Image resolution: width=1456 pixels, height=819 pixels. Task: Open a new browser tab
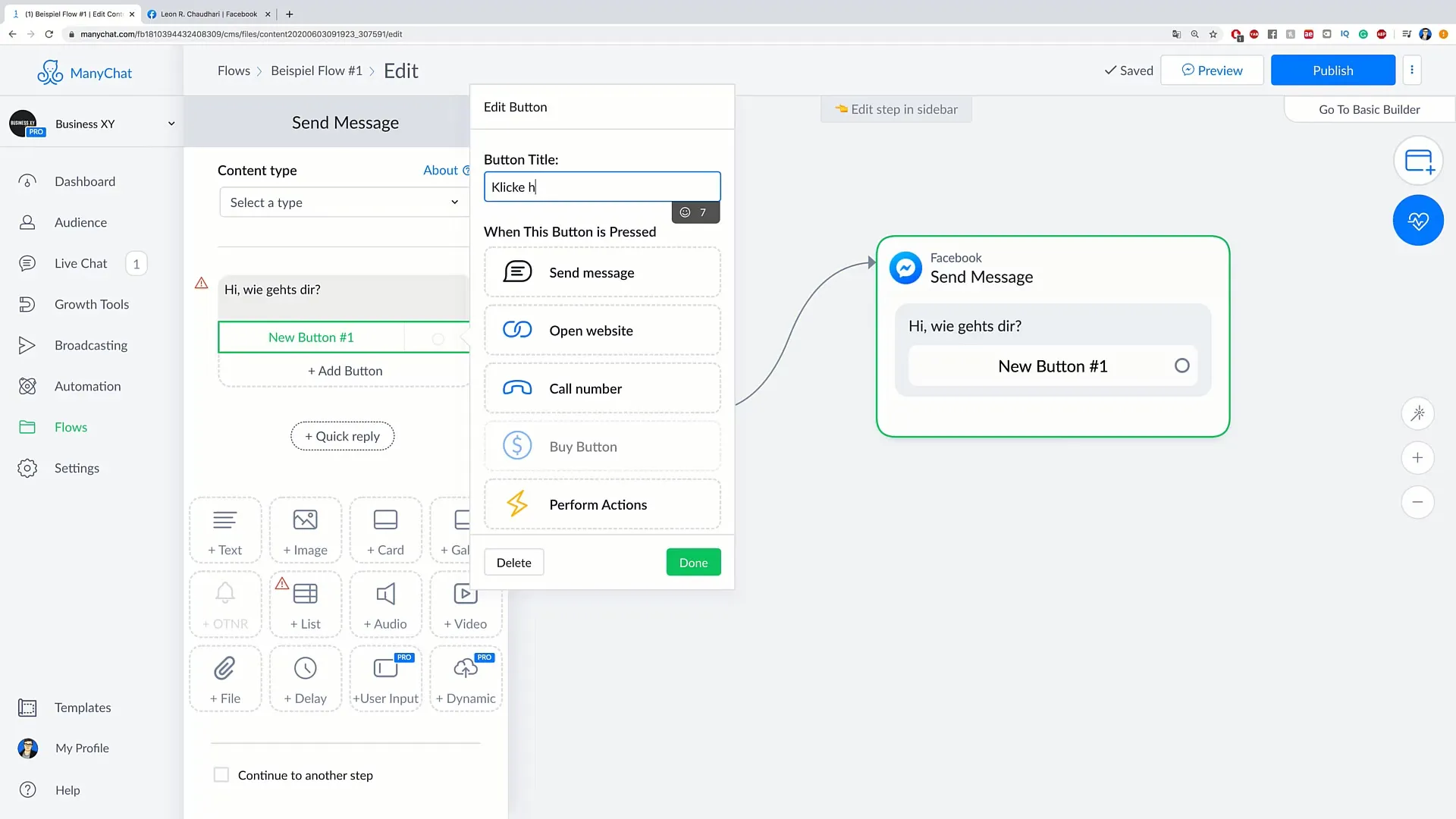coord(290,14)
